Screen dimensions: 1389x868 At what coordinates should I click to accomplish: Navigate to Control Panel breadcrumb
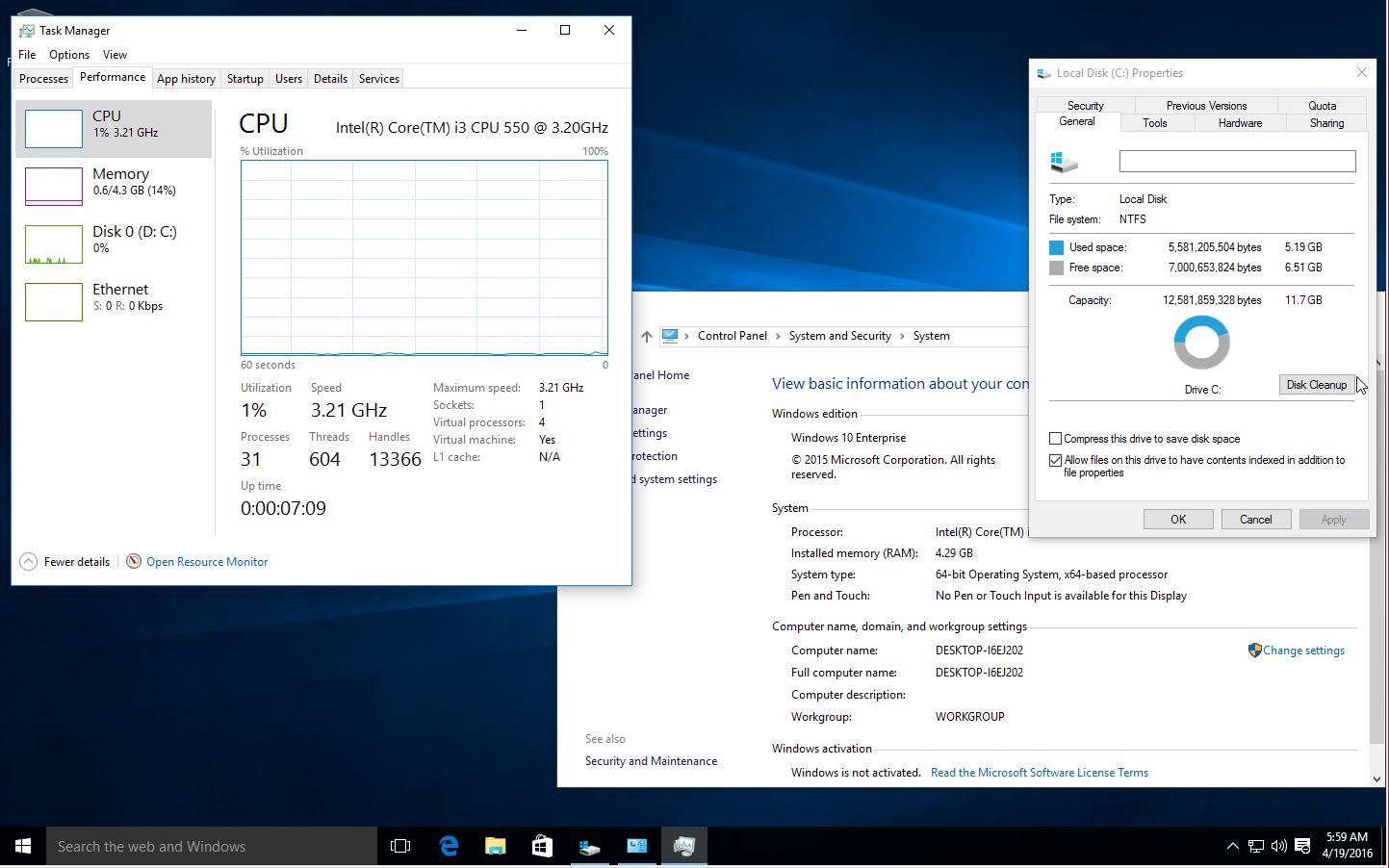(x=733, y=336)
